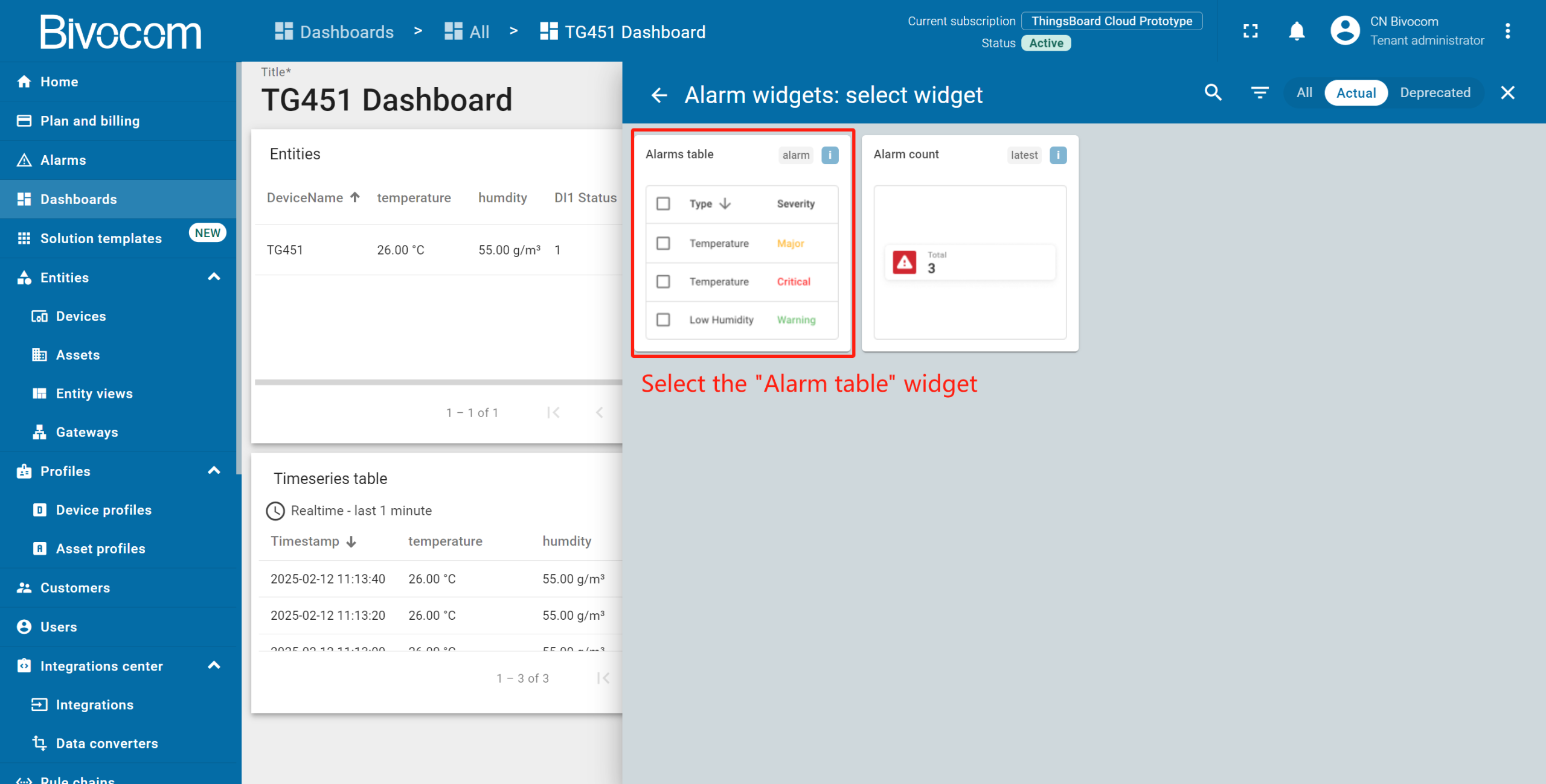
Task: Click the back arrow in Alarm widgets header
Action: (659, 95)
